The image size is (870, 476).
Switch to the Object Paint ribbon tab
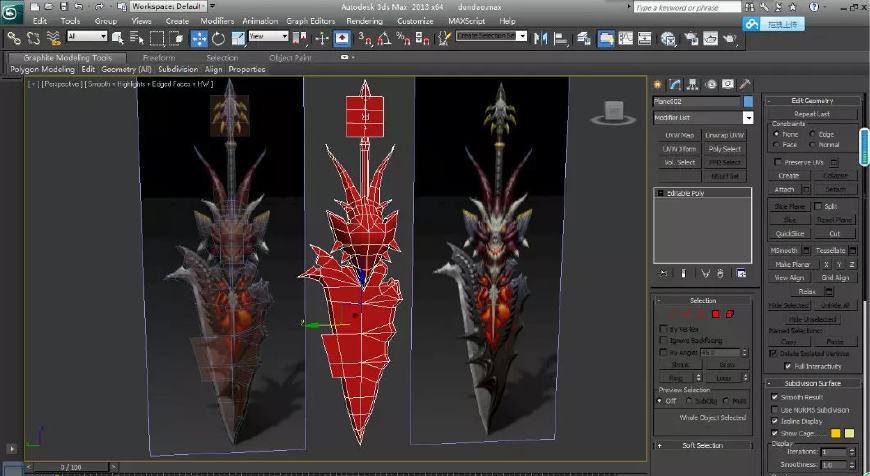pyautogui.click(x=290, y=58)
